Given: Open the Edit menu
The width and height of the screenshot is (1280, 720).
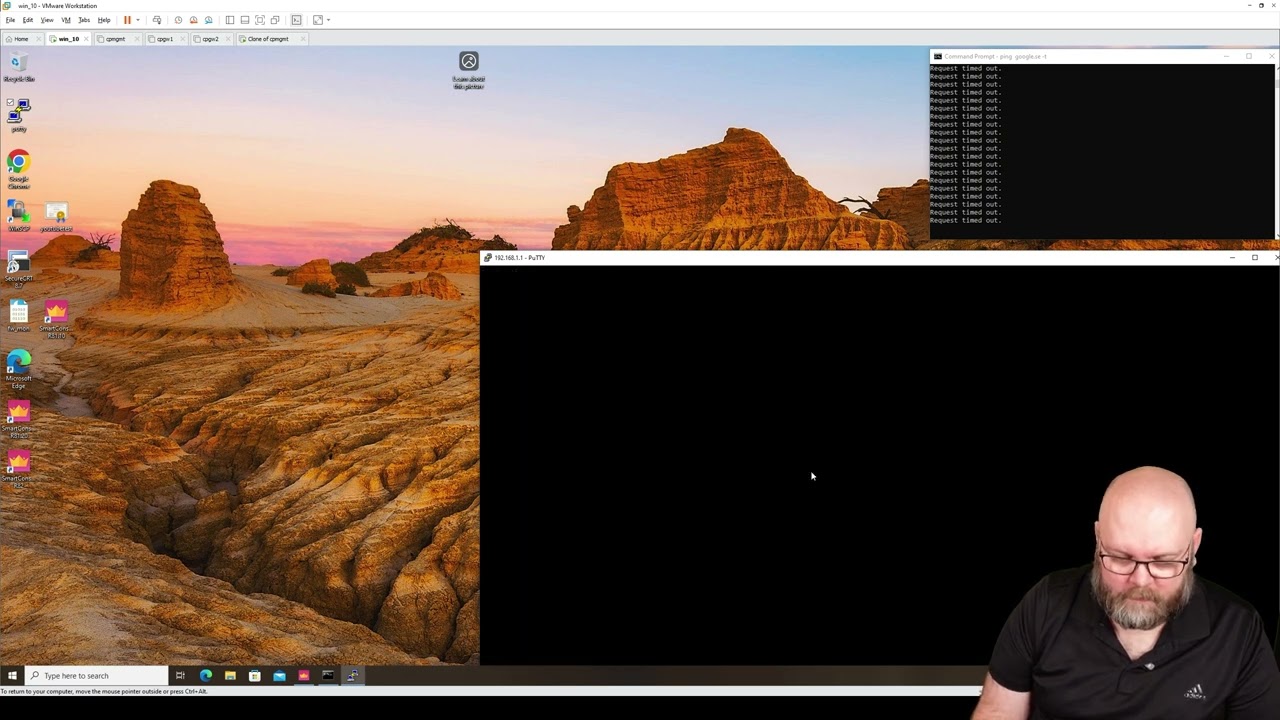Looking at the screenshot, I should tap(28, 20).
